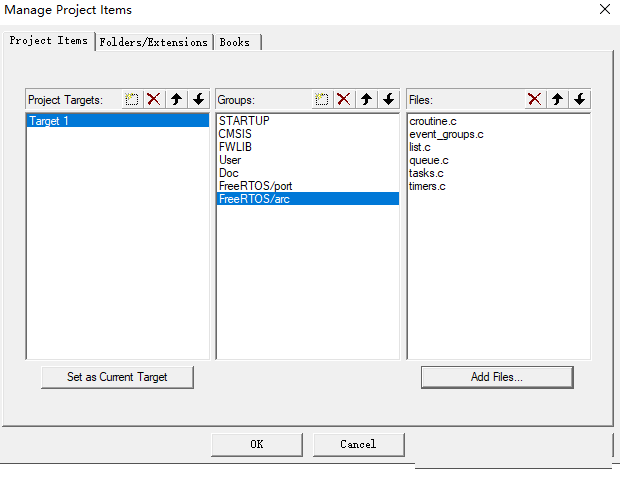Viewport: 640px width, 477px height.
Task: Move target down in Project Targets
Action: 198,99
